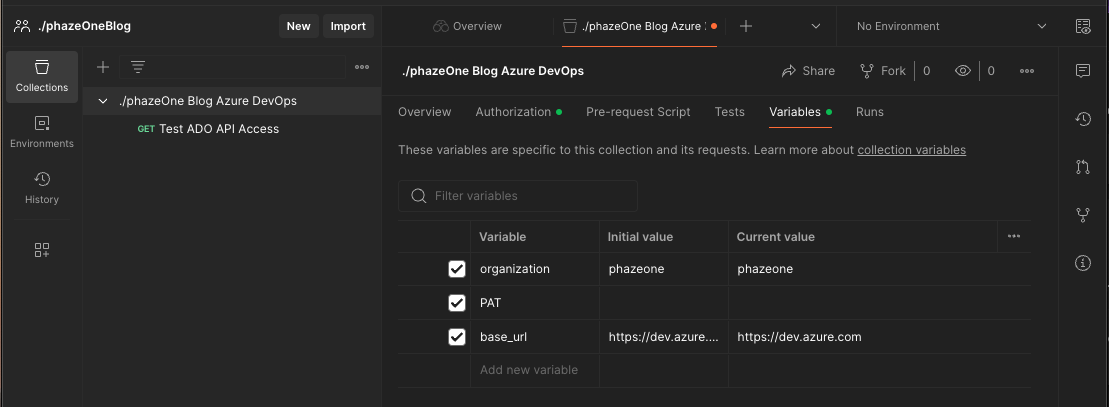The width and height of the screenshot is (1109, 407).
Task: Open the Pre-request Script tab
Action: pyautogui.click(x=638, y=112)
